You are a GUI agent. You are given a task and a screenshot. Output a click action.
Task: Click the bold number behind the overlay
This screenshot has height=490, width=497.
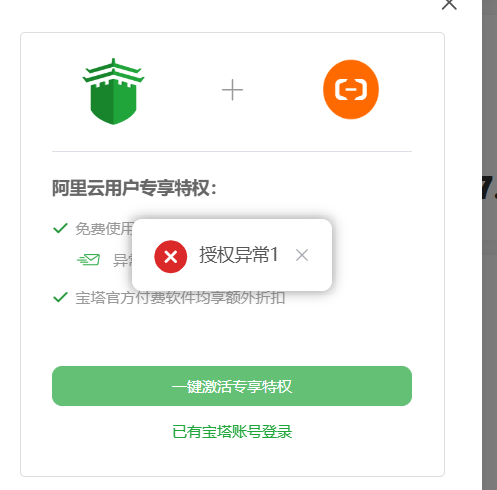pos(489,188)
